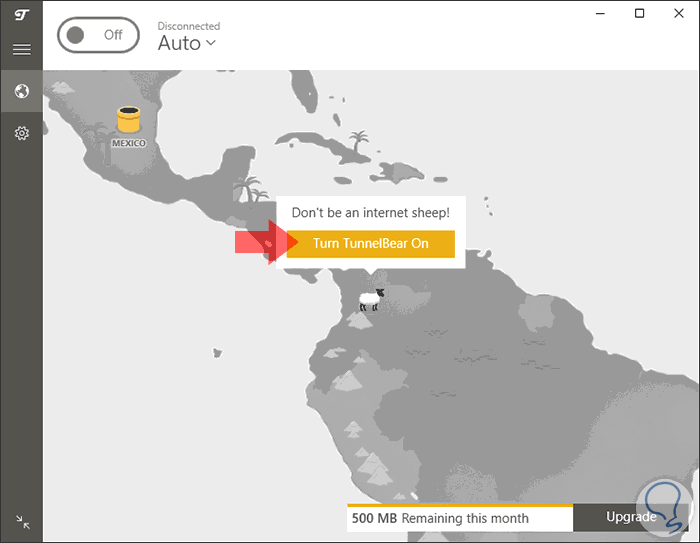Viewport: 700px width, 543px height.
Task: Maximize the TunnelBear window
Action: coord(639,13)
